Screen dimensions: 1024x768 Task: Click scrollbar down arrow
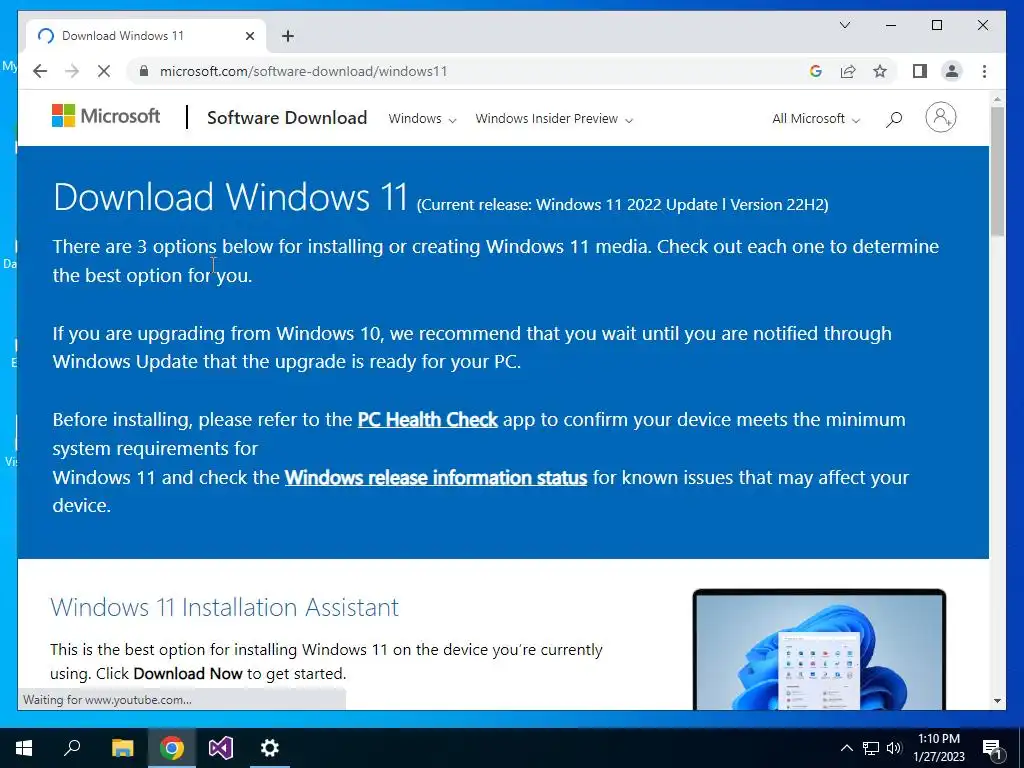pos(997,701)
